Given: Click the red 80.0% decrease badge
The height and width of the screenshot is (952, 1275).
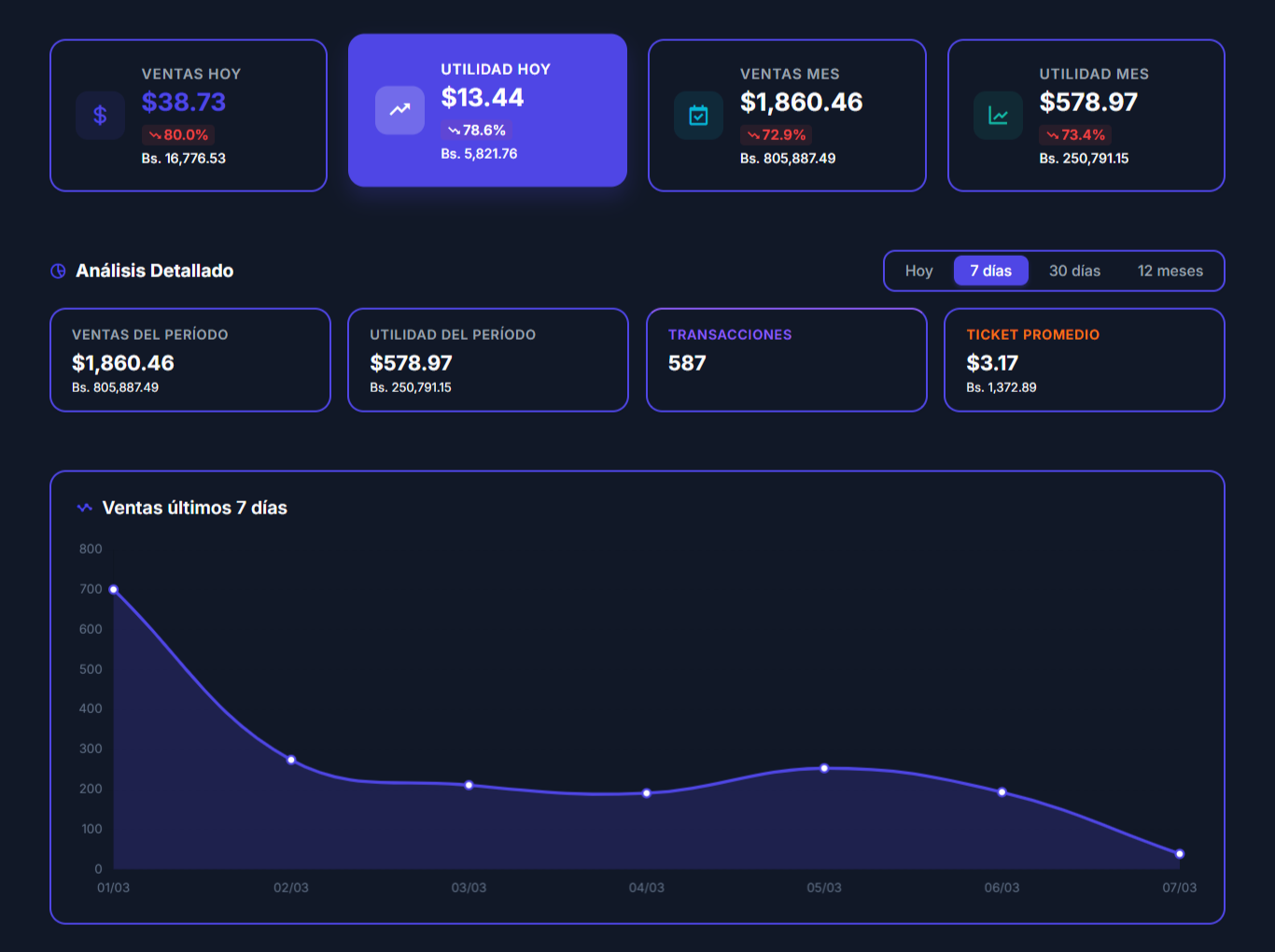Looking at the screenshot, I should (178, 135).
